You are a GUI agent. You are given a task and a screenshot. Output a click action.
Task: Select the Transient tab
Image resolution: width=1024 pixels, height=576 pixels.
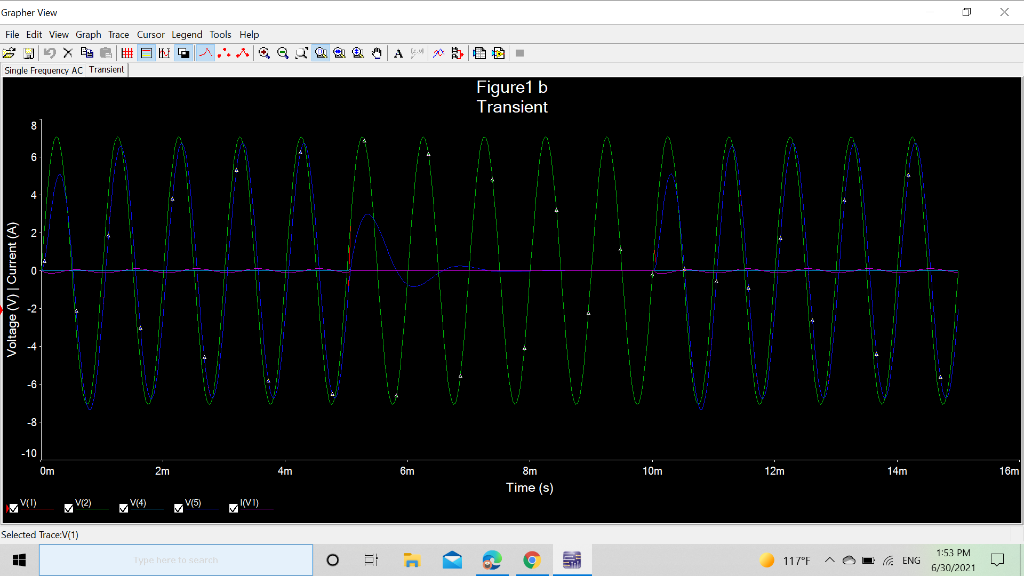pyautogui.click(x=105, y=70)
